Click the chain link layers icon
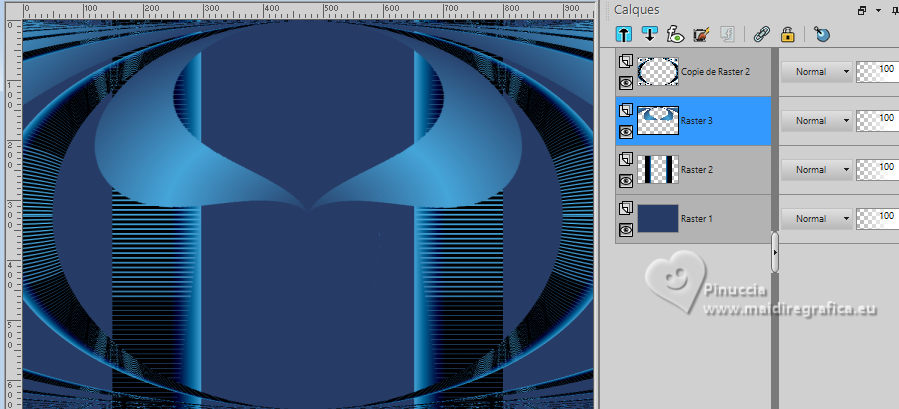This screenshot has width=899, height=409. tap(761, 34)
